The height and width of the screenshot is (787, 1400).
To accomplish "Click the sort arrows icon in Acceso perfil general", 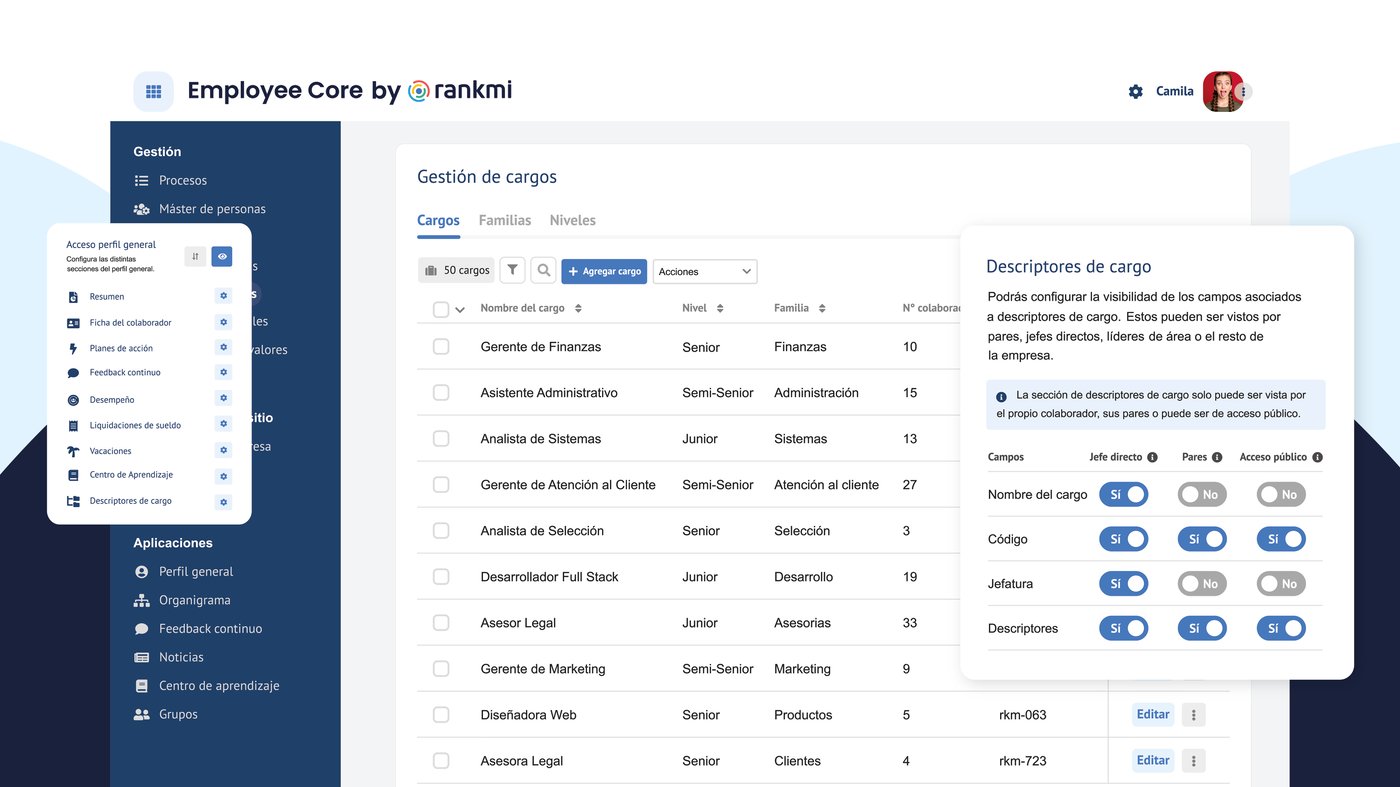I will pos(195,256).
